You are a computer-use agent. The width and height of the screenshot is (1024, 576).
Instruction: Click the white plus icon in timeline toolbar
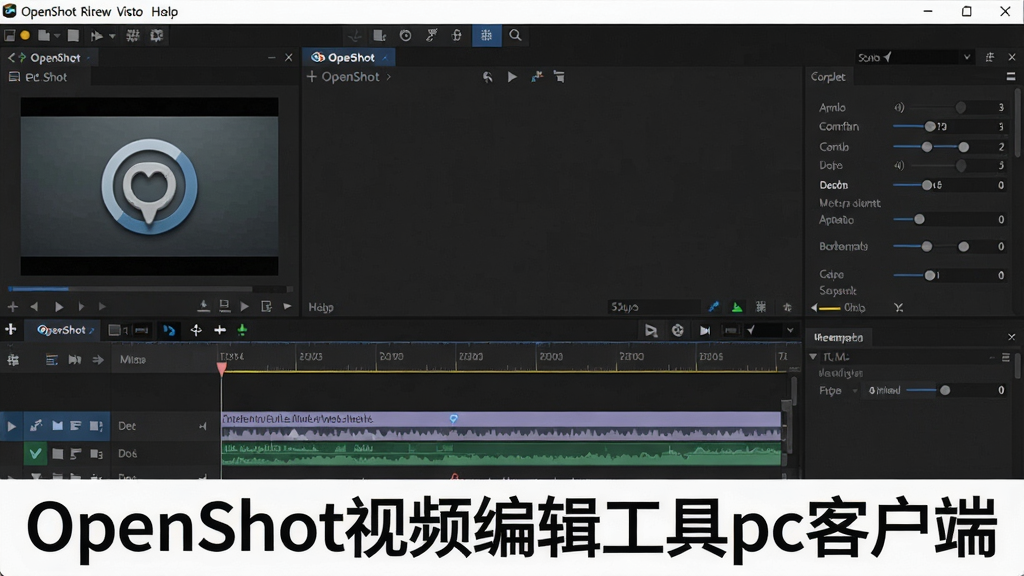click(220, 330)
